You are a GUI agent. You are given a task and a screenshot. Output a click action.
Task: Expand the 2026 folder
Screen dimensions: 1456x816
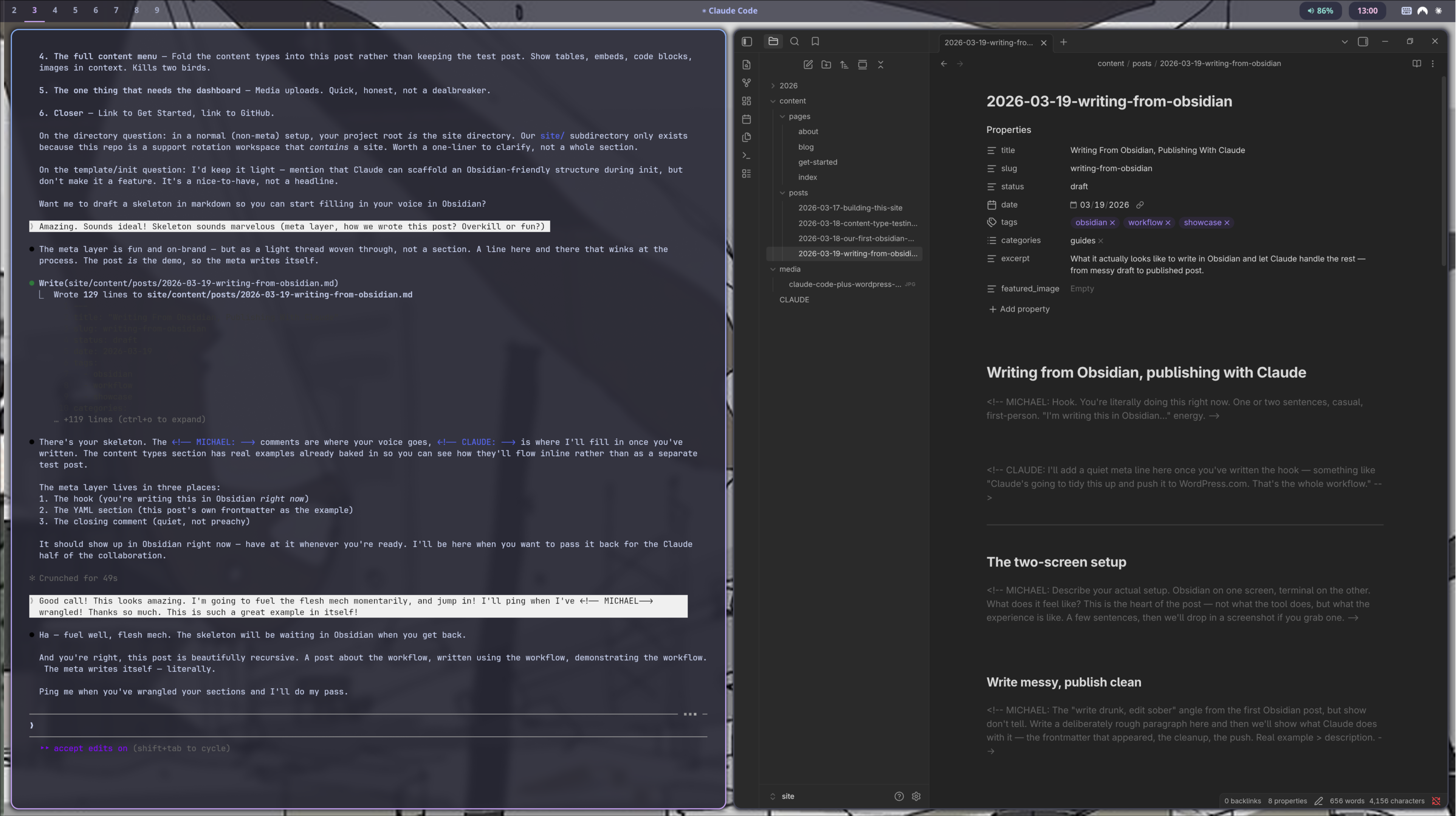[773, 85]
